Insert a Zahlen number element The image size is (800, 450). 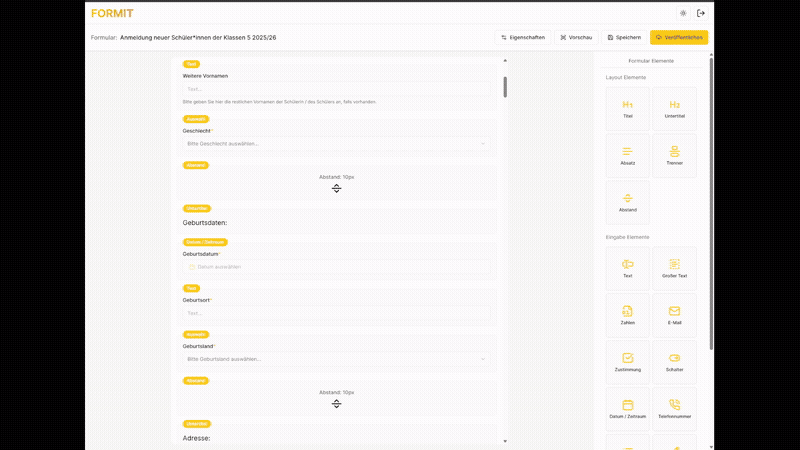coord(627,315)
